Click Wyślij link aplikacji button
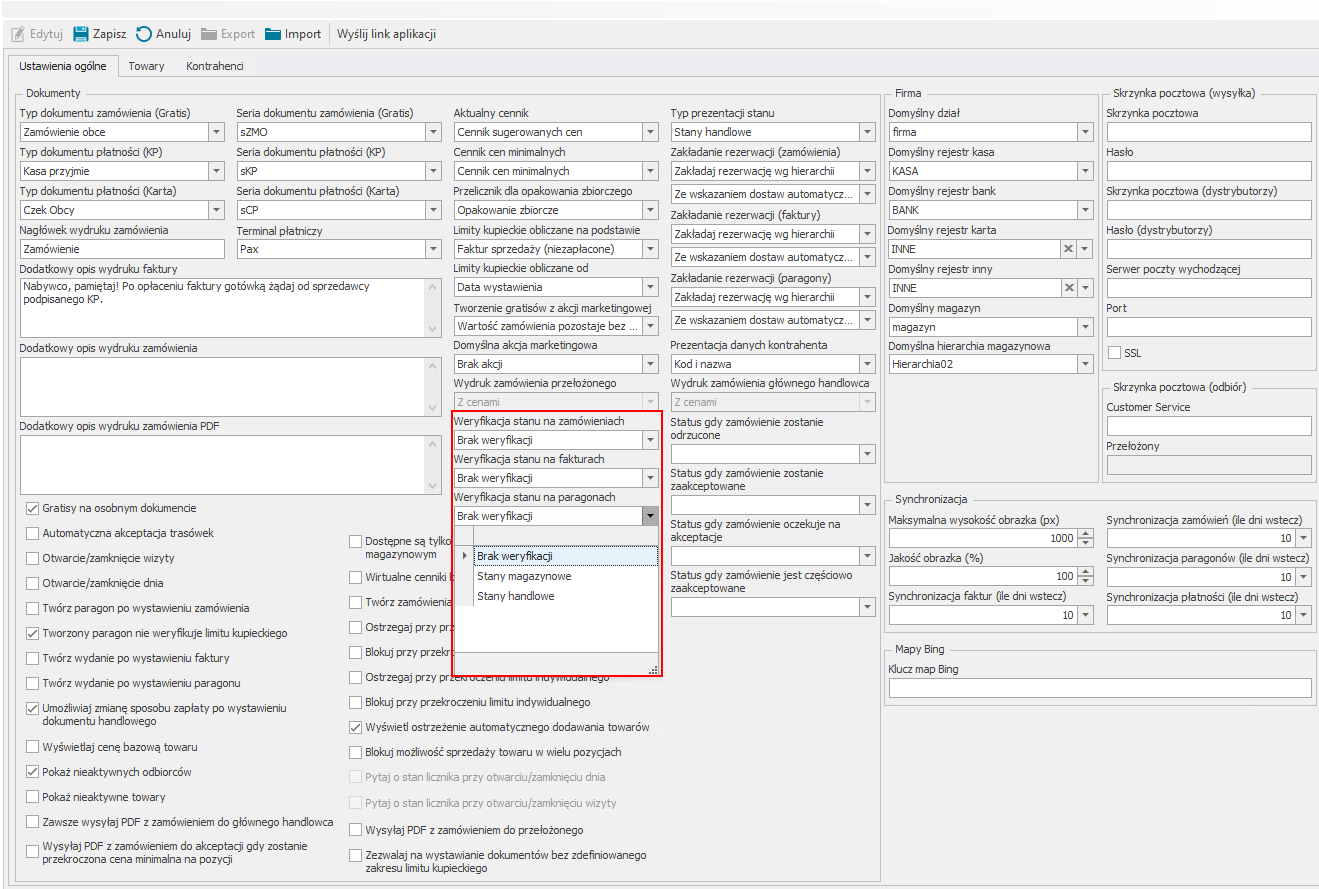 [x=386, y=34]
